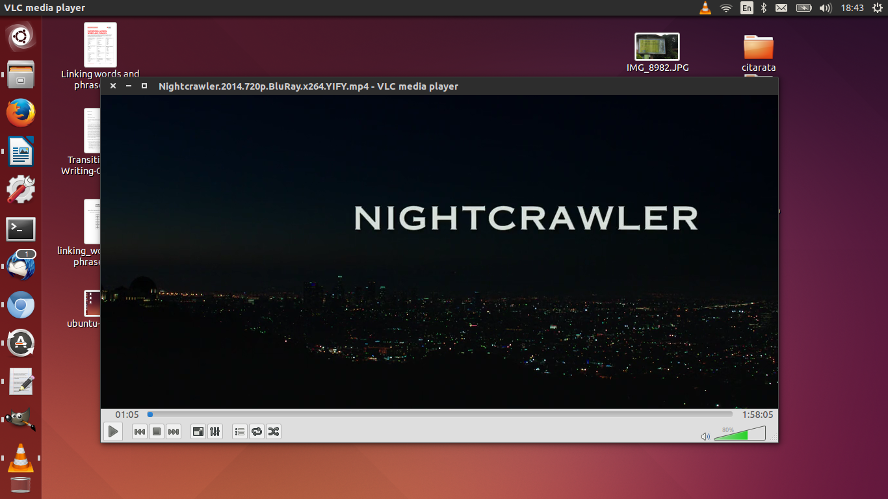888x499 pixels.
Task: Click the playback seek bar
Action: 440,415
